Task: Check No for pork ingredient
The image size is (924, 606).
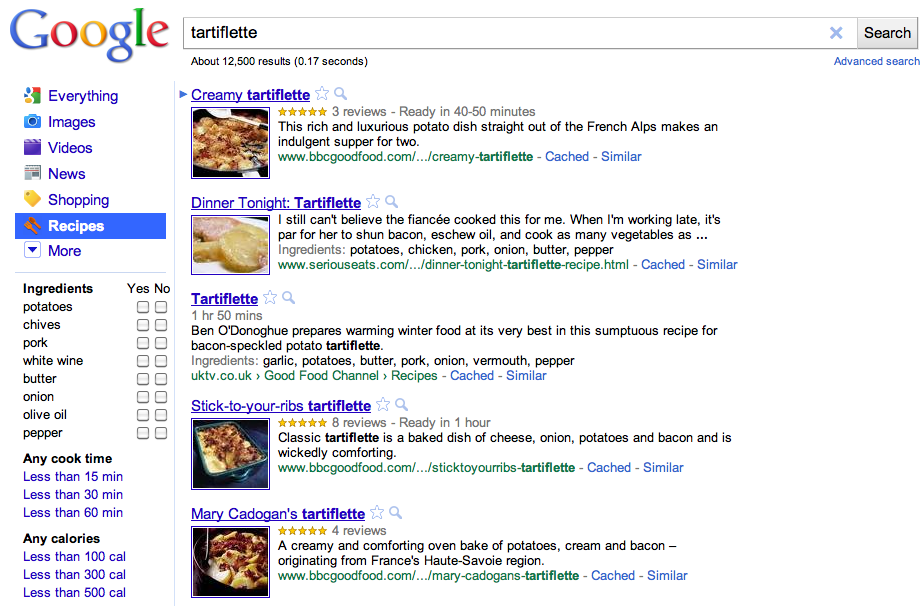Action: click(161, 343)
